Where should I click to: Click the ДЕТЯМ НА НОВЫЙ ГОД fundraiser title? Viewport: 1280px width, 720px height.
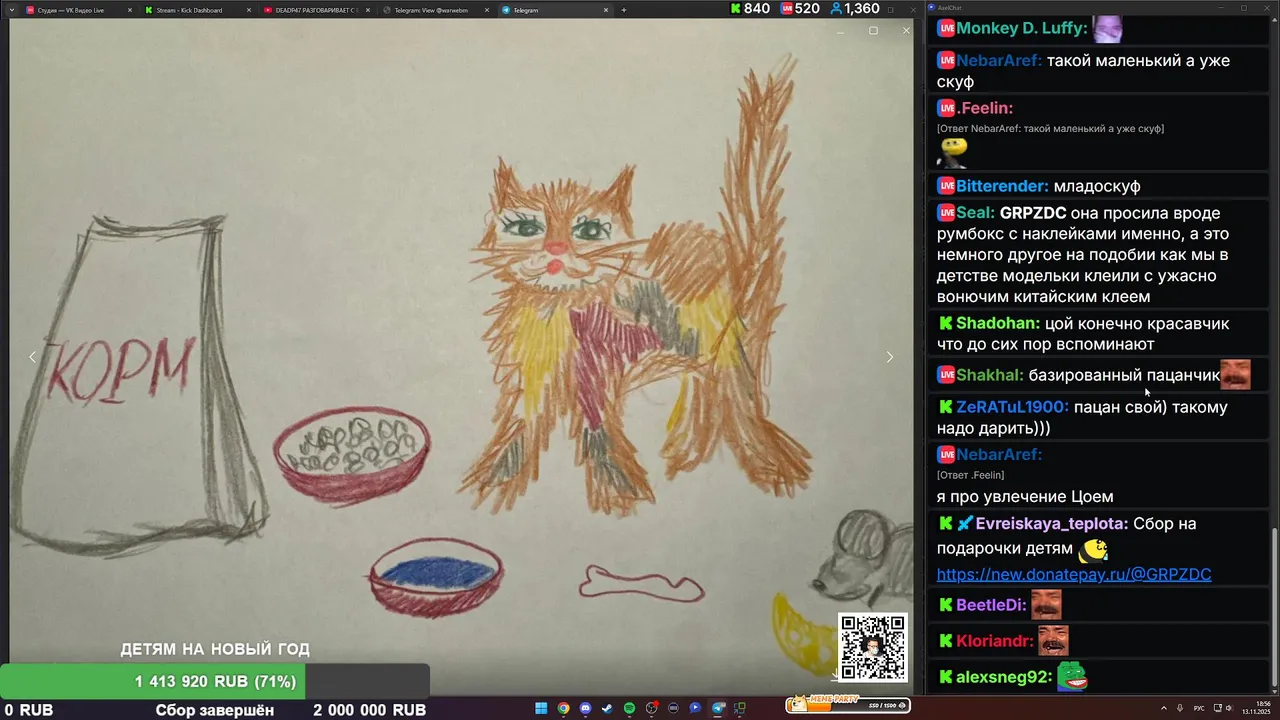[215, 650]
